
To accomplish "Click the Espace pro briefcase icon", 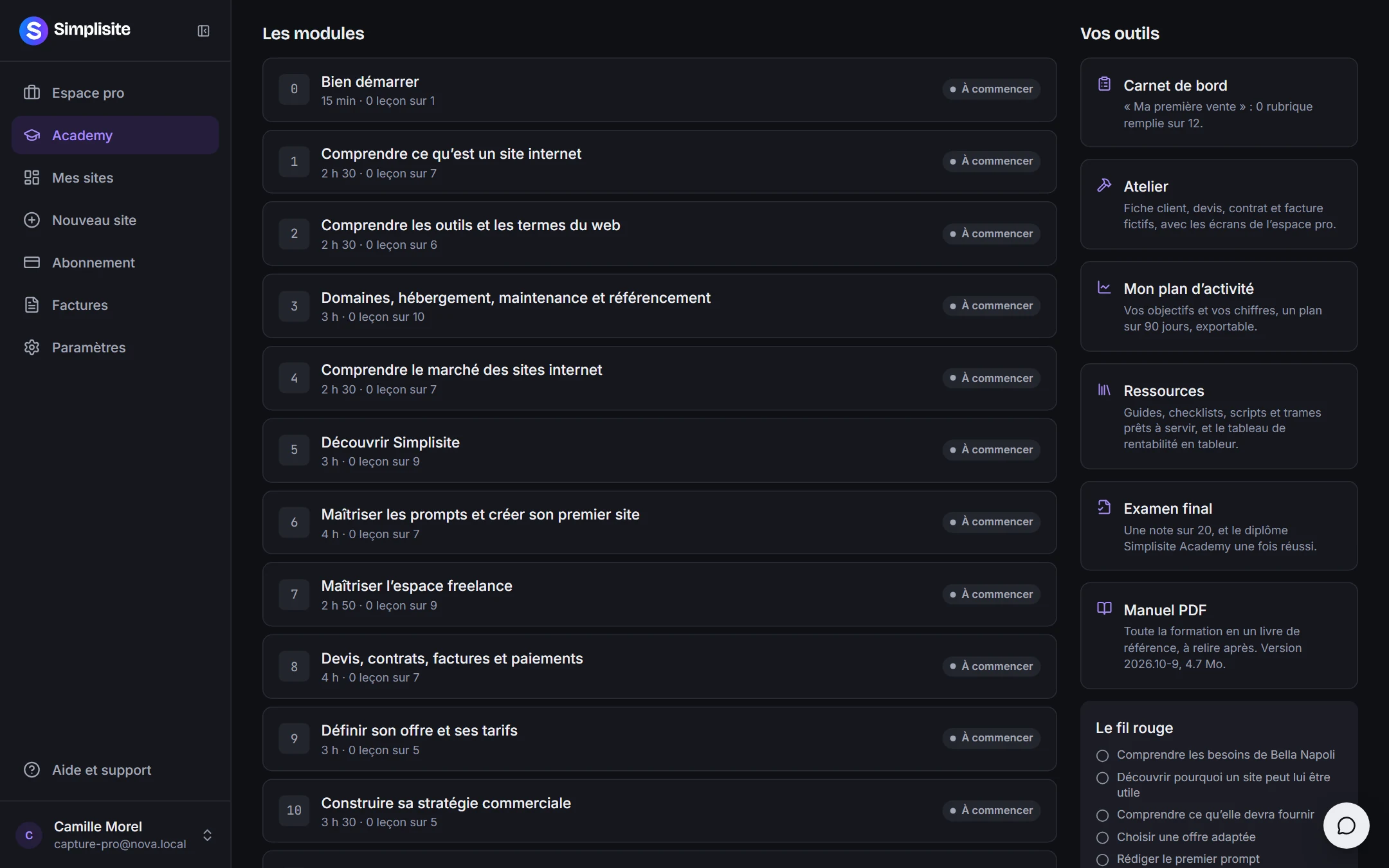I will pos(32,93).
